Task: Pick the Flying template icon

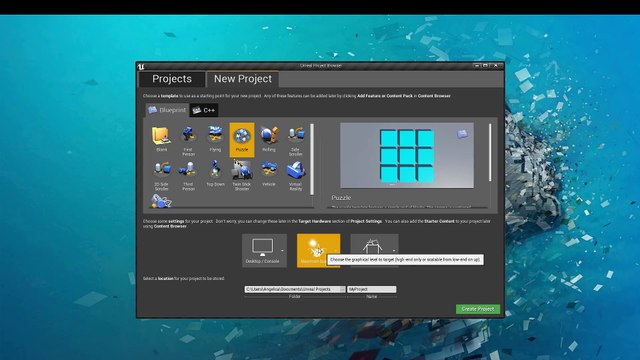Action: click(215, 140)
